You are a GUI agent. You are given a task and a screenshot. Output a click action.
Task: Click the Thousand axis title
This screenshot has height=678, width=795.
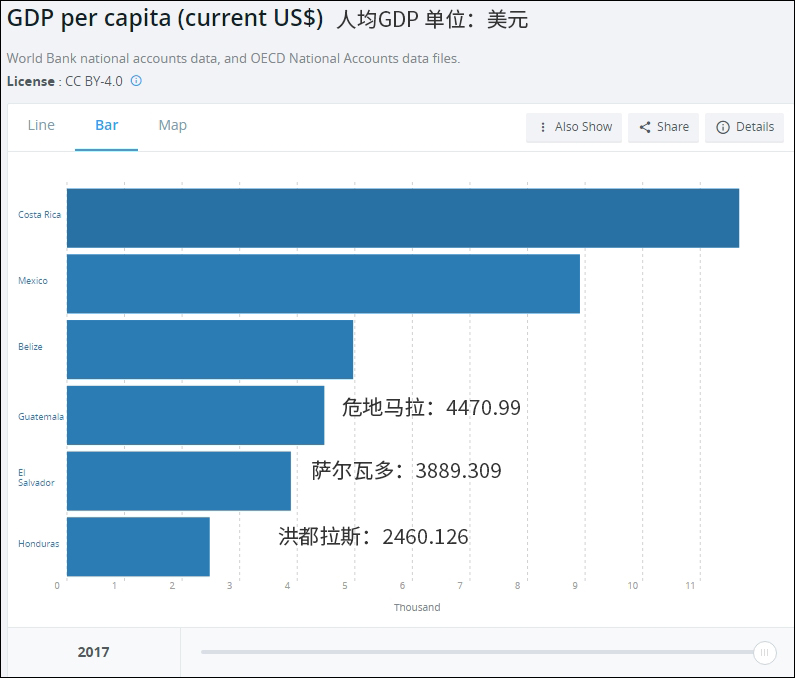coord(417,608)
